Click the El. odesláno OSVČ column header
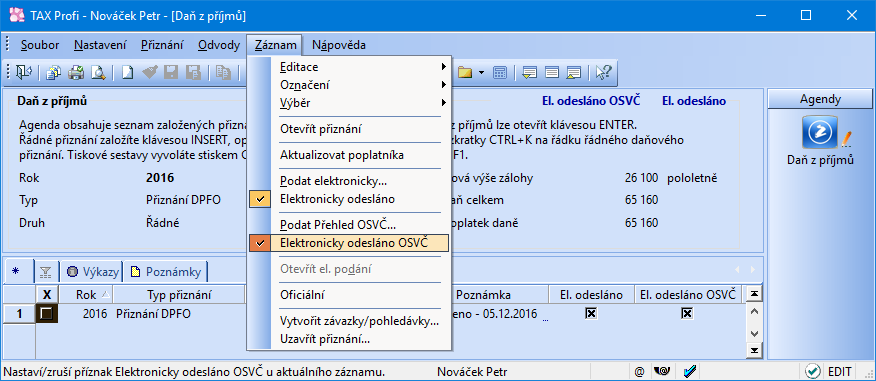 [x=688, y=294]
